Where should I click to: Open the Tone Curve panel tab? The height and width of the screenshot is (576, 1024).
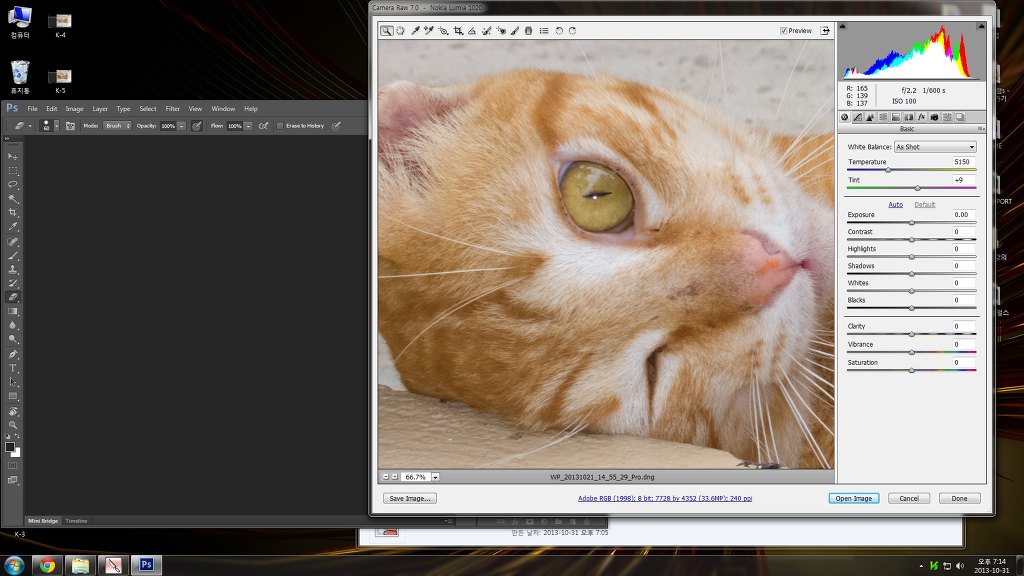(x=857, y=117)
